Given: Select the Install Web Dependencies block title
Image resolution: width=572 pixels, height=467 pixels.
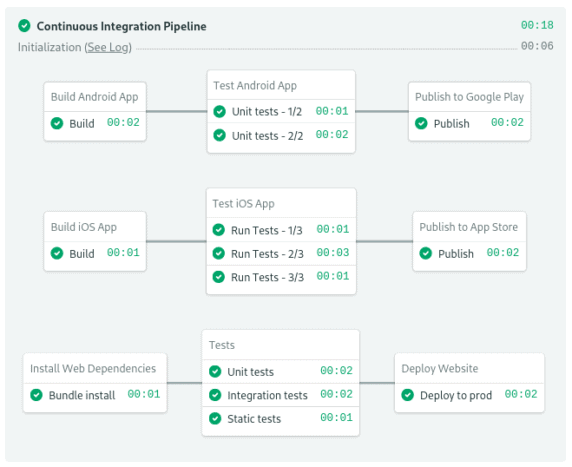Looking at the screenshot, I should [x=93, y=368].
